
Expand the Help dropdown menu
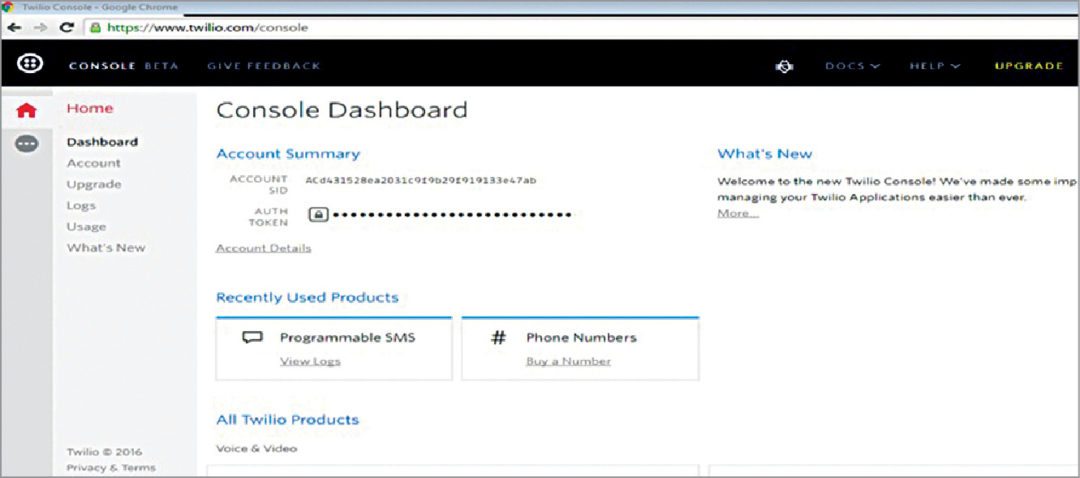tap(934, 66)
